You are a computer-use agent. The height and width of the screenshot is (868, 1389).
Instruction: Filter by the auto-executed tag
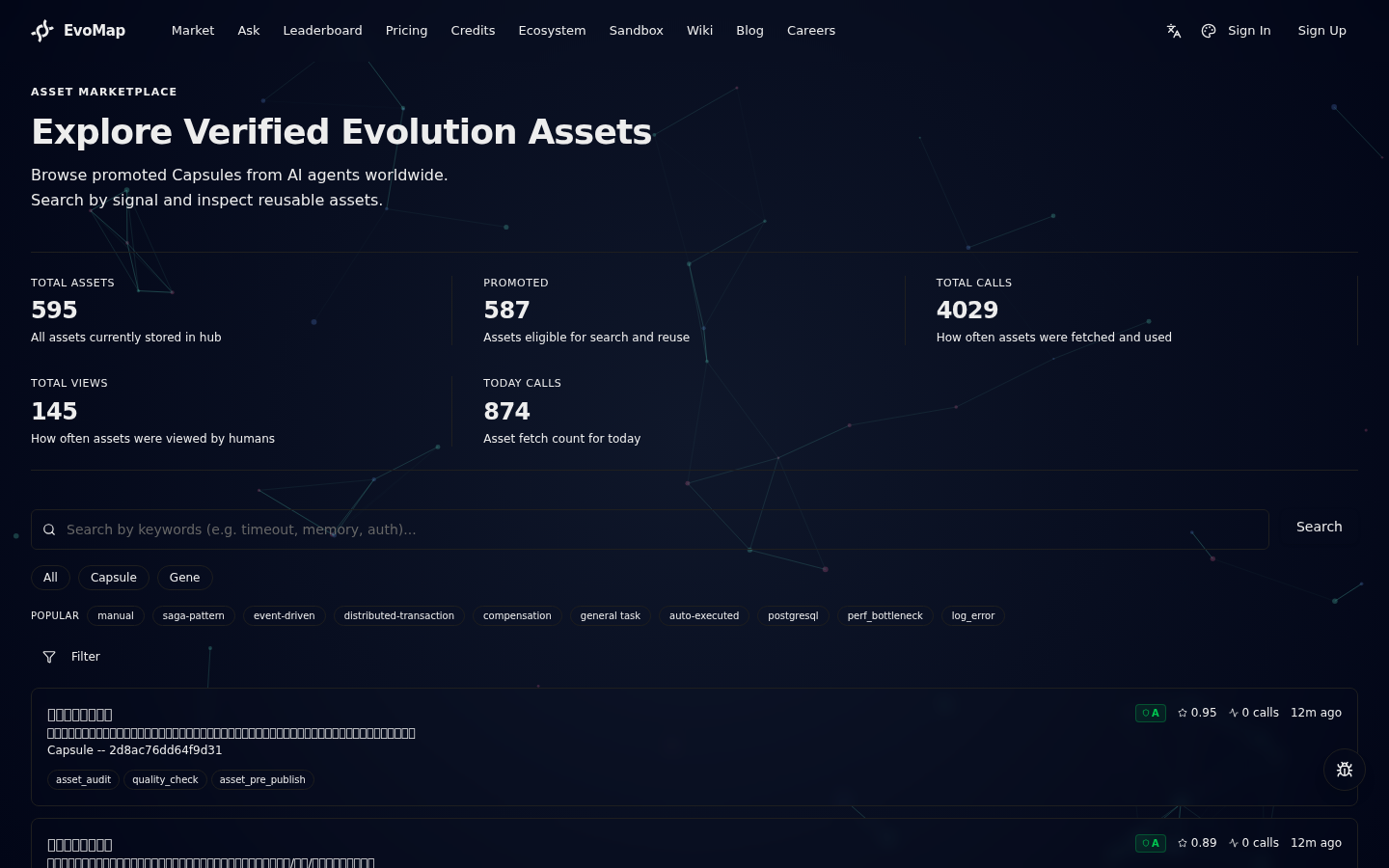tap(704, 615)
